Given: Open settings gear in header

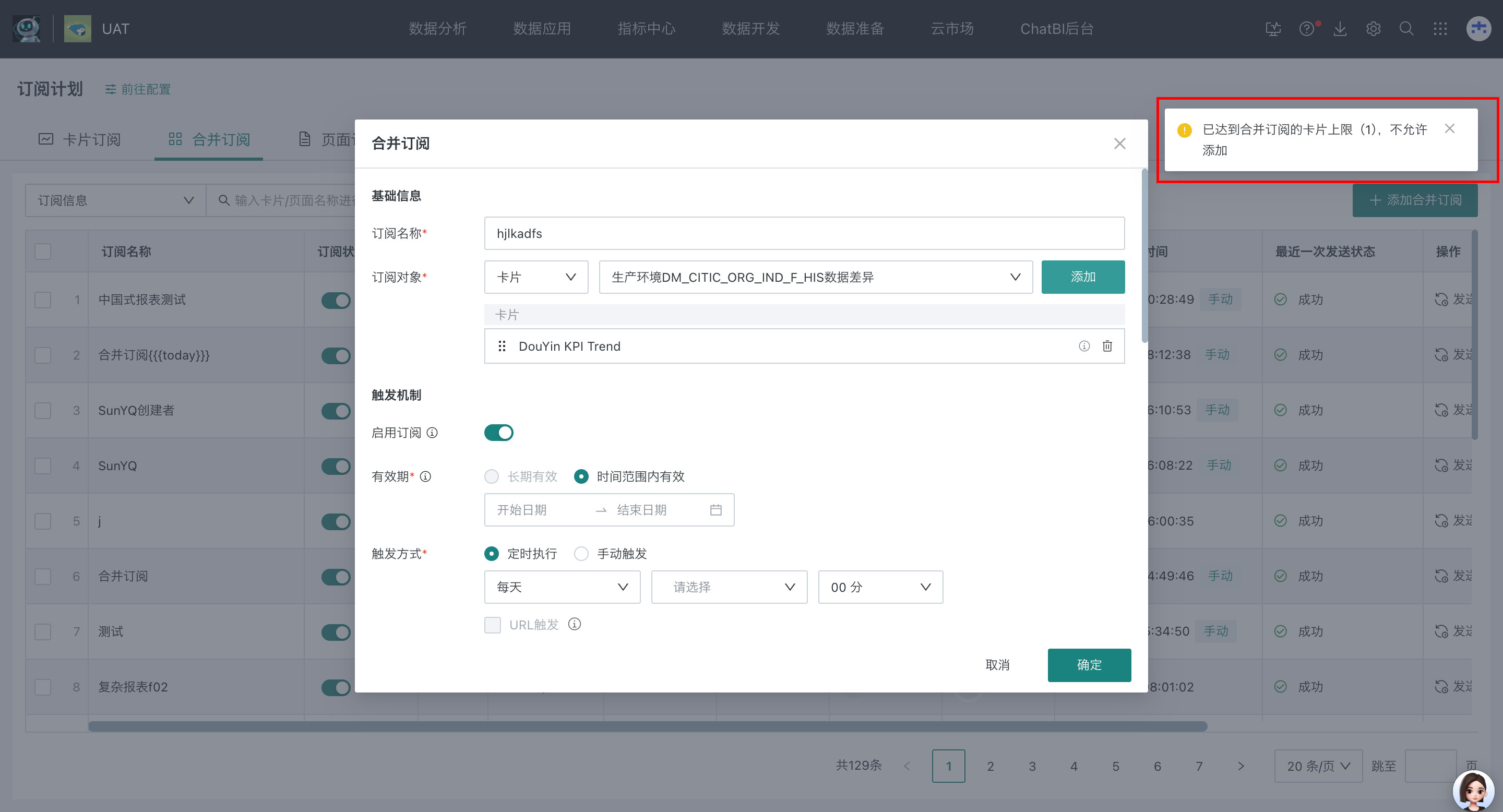Looking at the screenshot, I should click(1373, 29).
